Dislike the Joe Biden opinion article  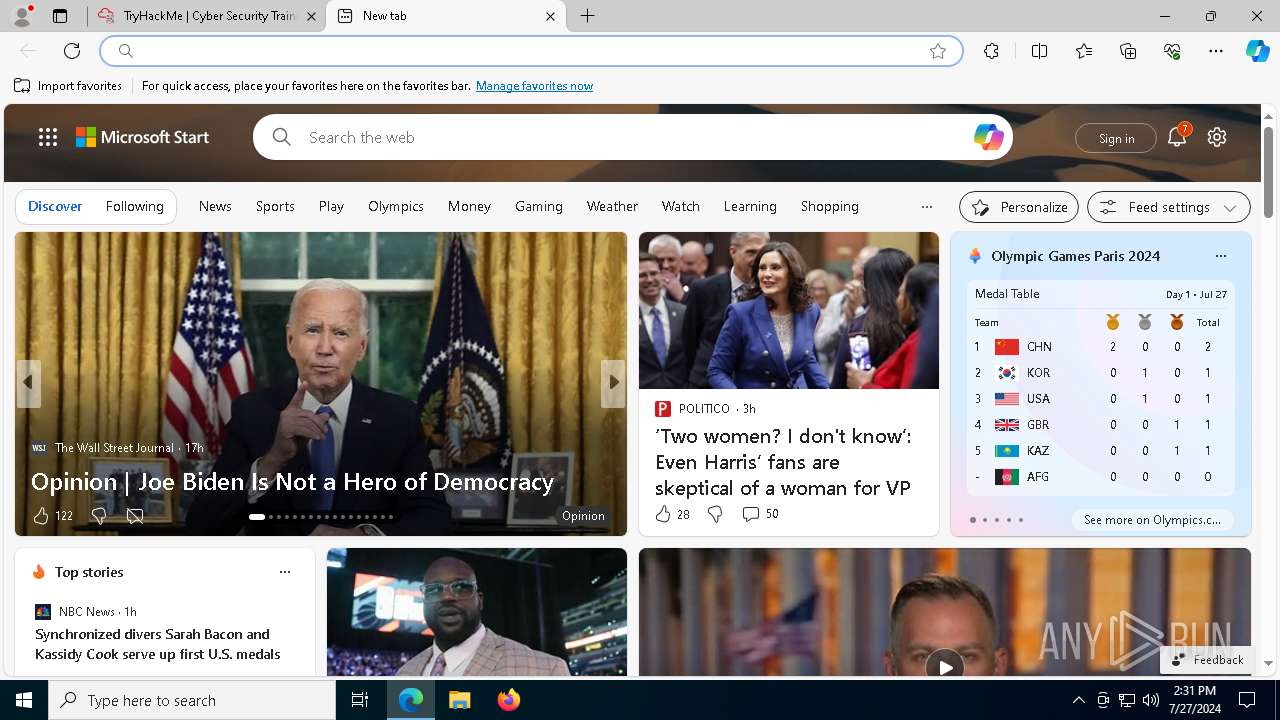pyautogui.click(x=98, y=516)
